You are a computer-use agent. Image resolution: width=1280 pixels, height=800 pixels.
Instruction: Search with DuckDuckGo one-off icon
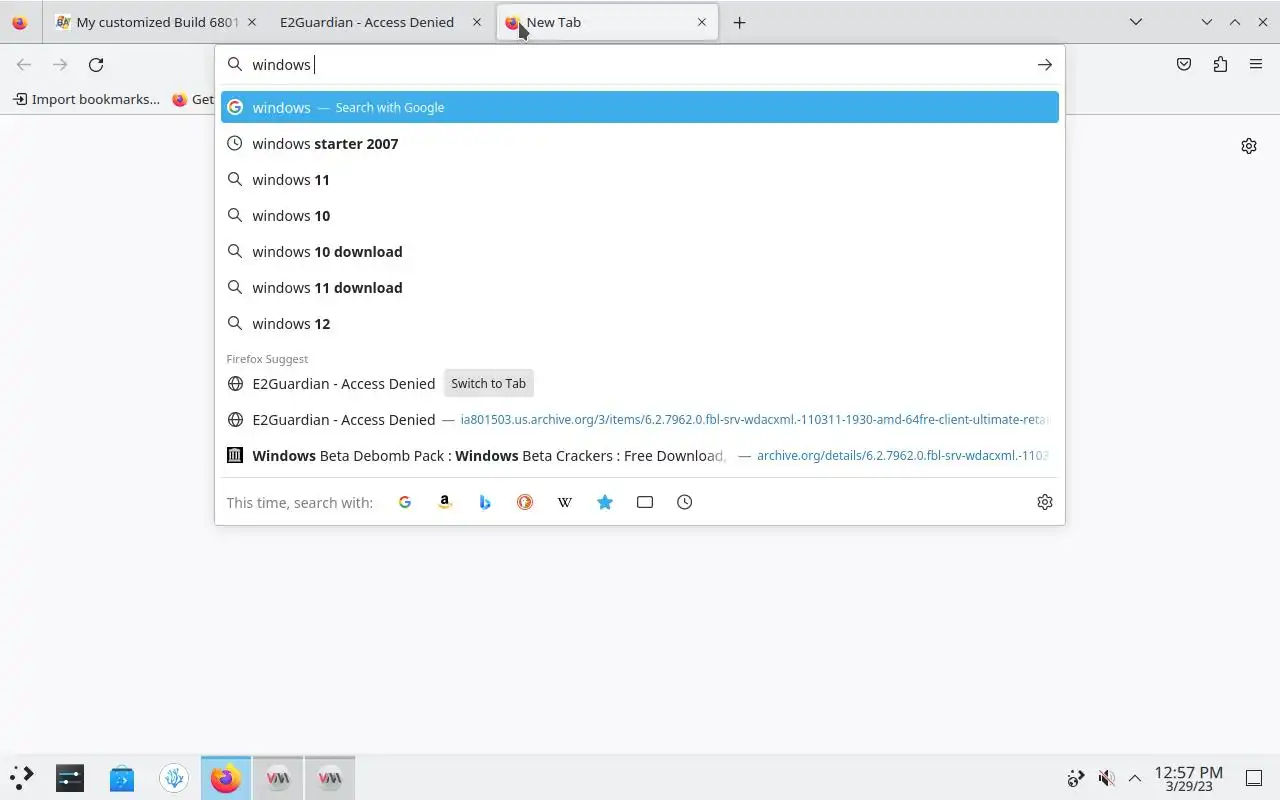coord(525,502)
